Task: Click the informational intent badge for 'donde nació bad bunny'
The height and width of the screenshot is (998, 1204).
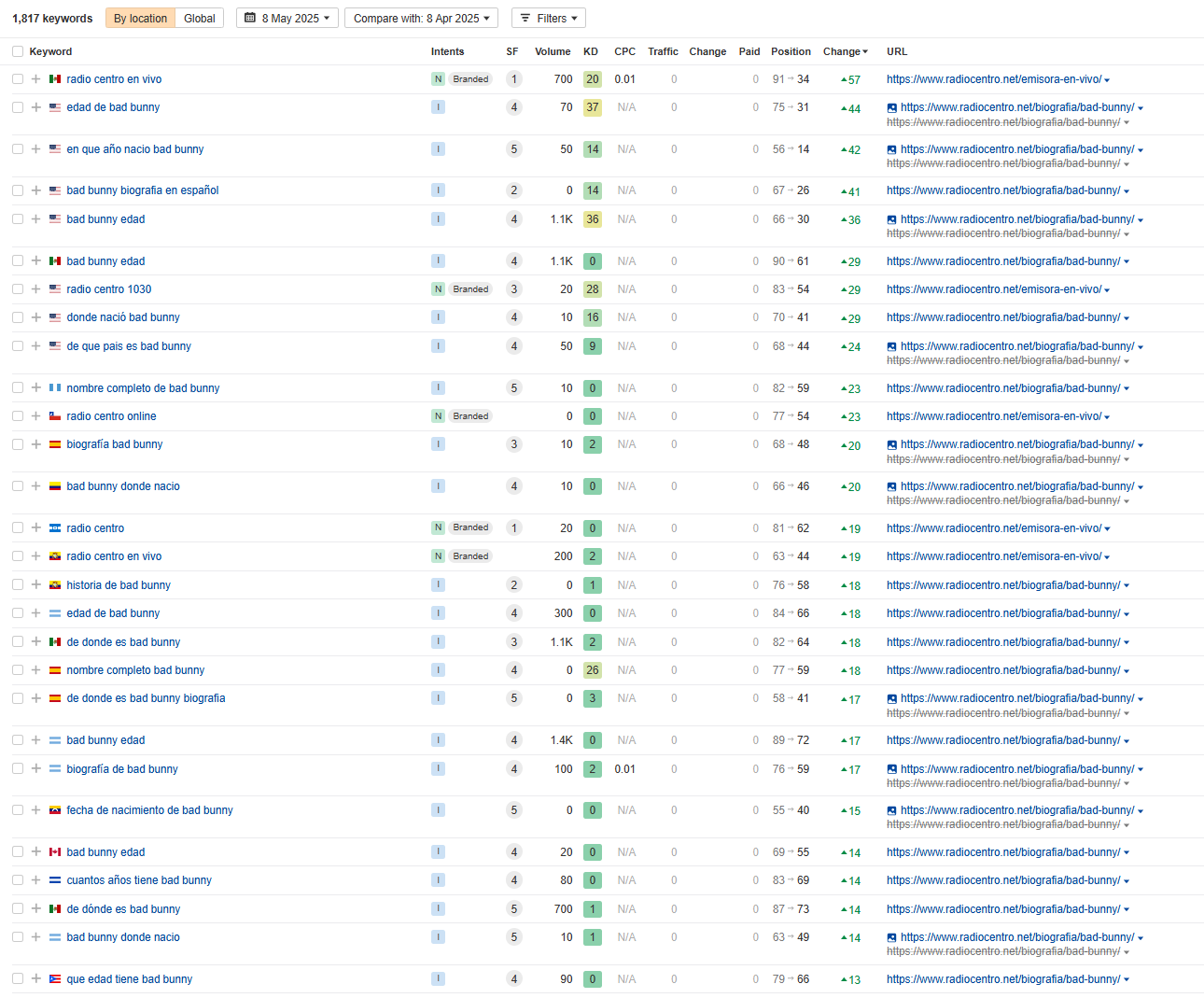Action: (438, 317)
